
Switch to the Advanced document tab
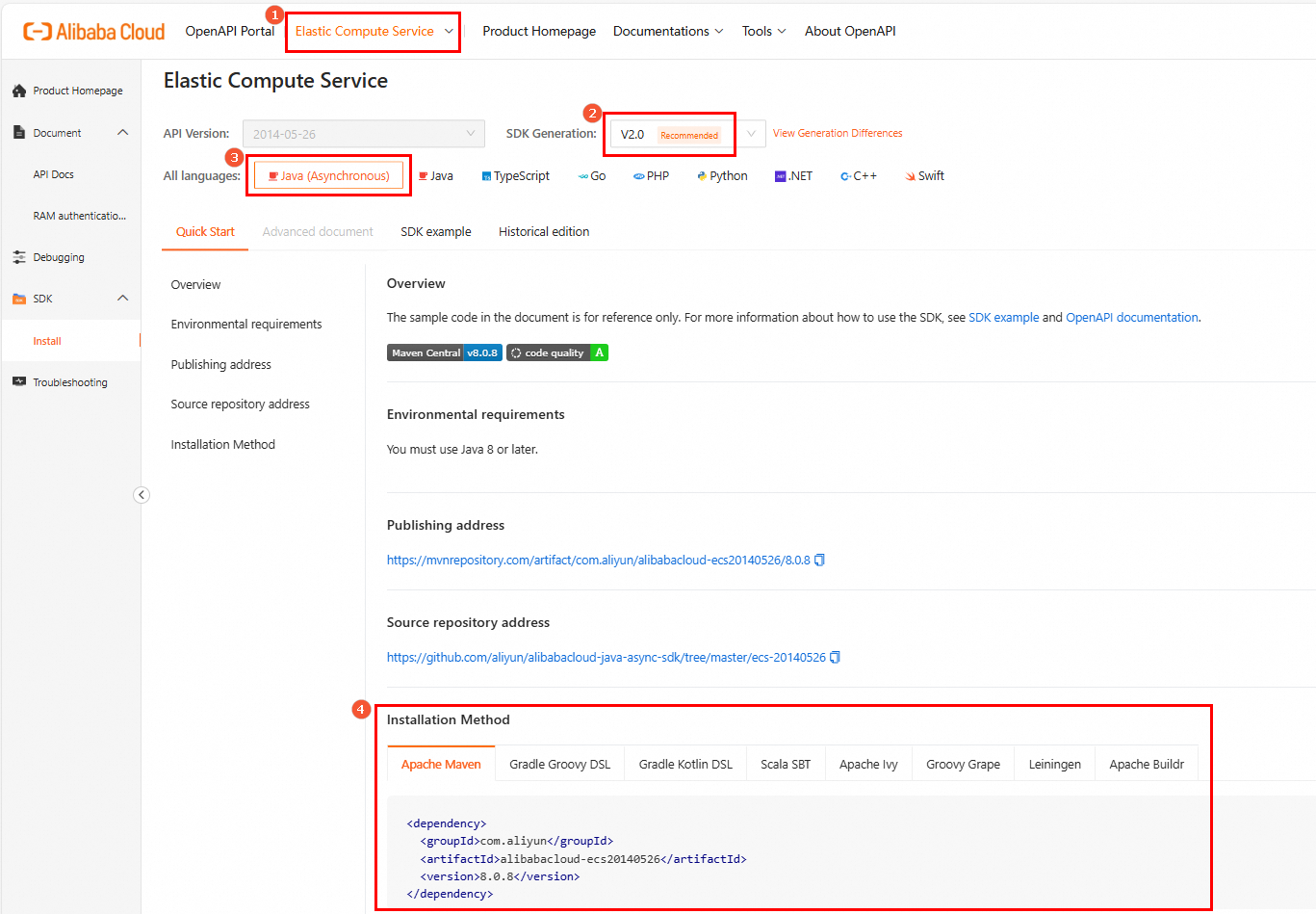tap(318, 232)
